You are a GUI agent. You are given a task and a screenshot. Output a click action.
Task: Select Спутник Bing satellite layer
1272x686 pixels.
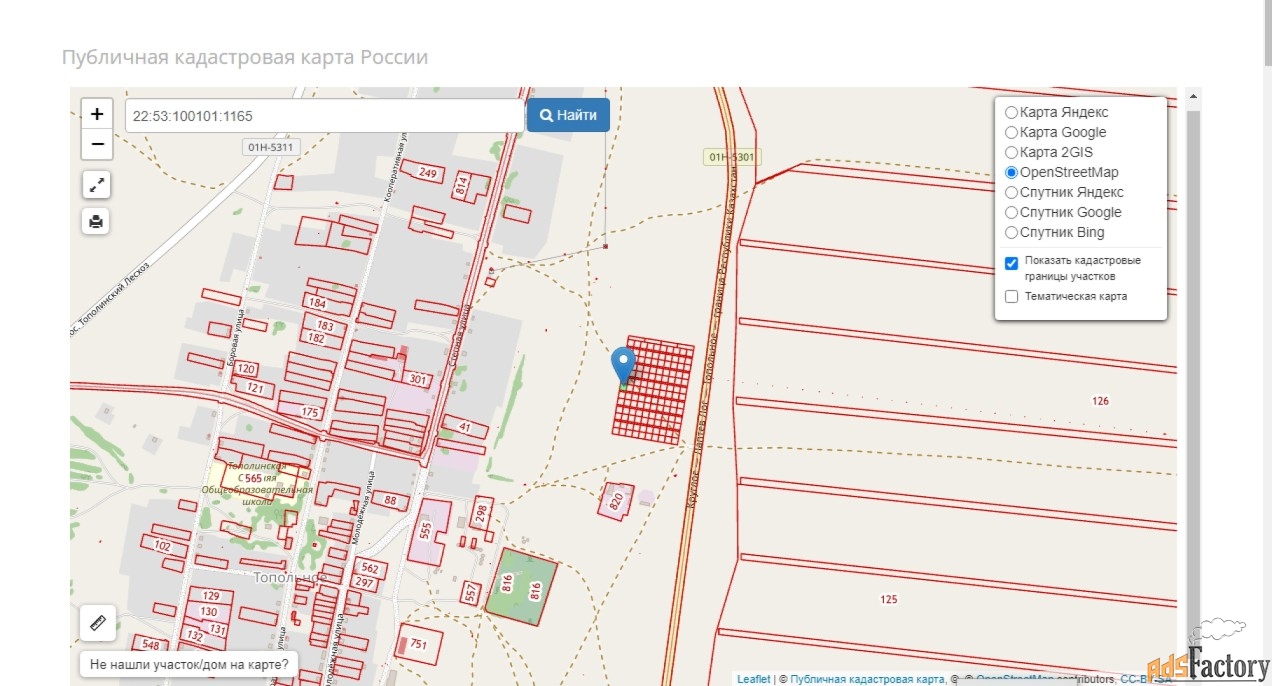(x=1011, y=233)
